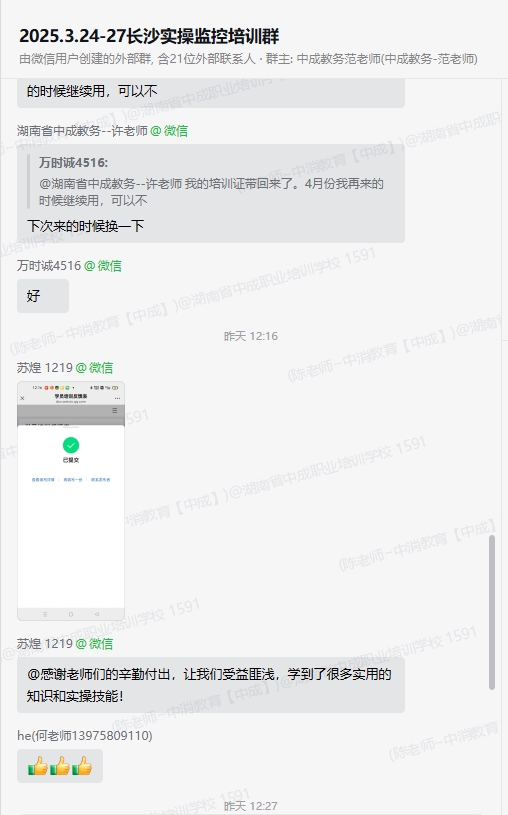This screenshot has height=815, width=508.
Task: Click the three thumbs-up emoji message
Action: coord(60,766)
